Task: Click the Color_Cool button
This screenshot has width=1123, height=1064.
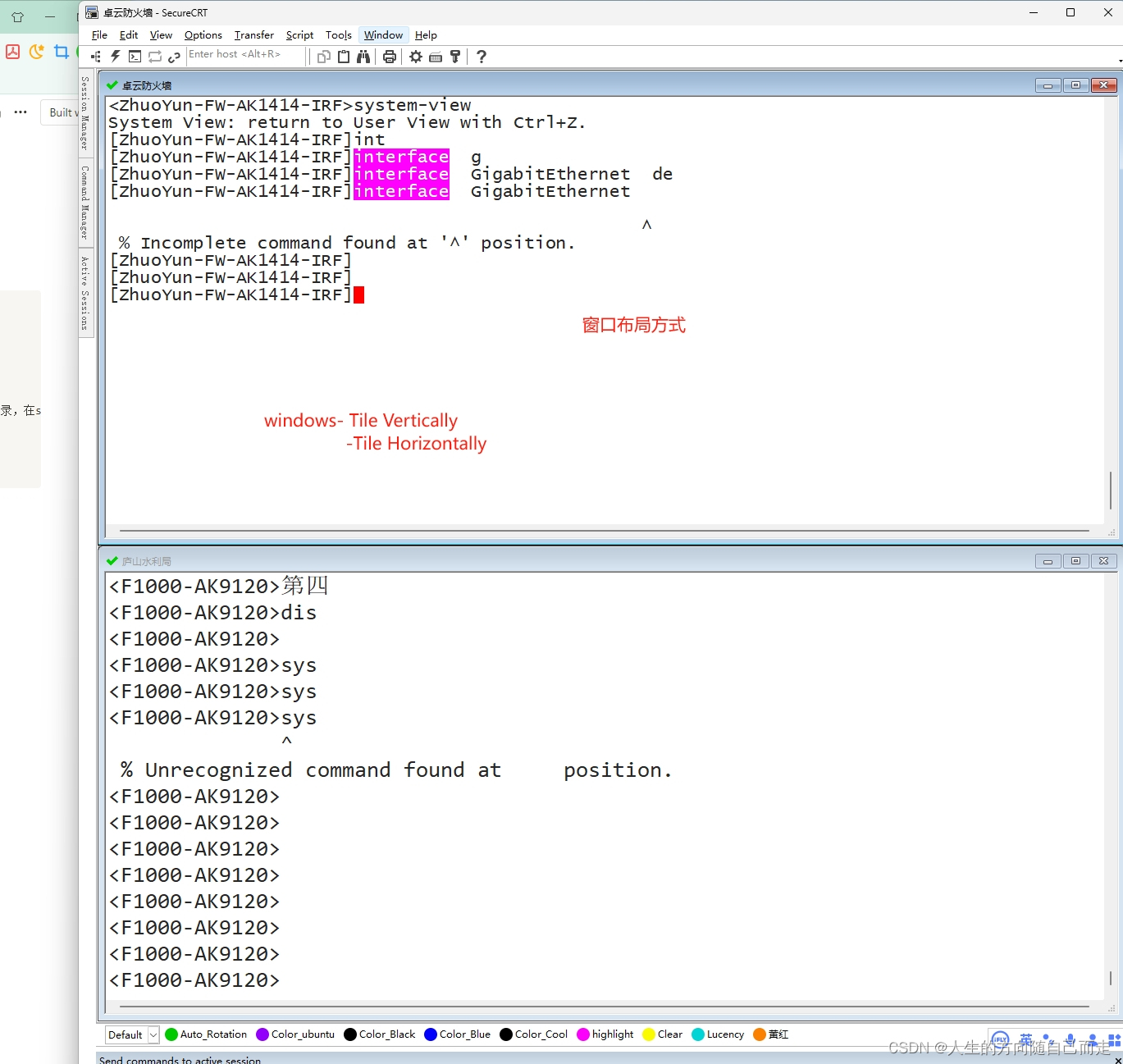Action: point(534,1034)
